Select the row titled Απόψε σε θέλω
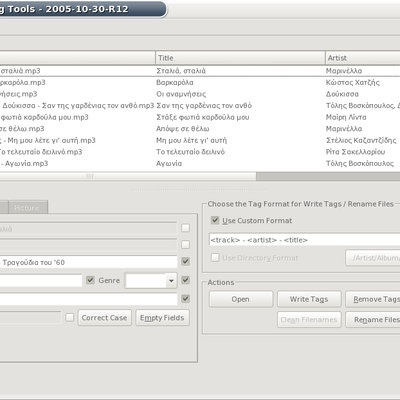400x400 pixels. [x=200, y=129]
